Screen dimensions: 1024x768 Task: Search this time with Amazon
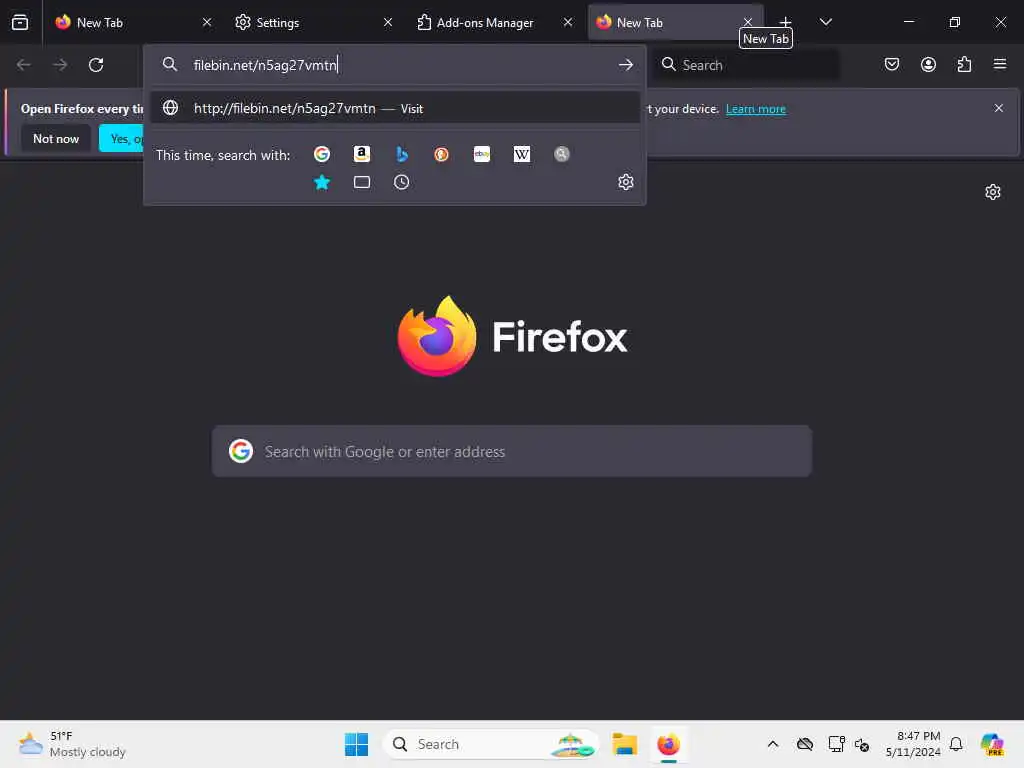pyautogui.click(x=362, y=154)
